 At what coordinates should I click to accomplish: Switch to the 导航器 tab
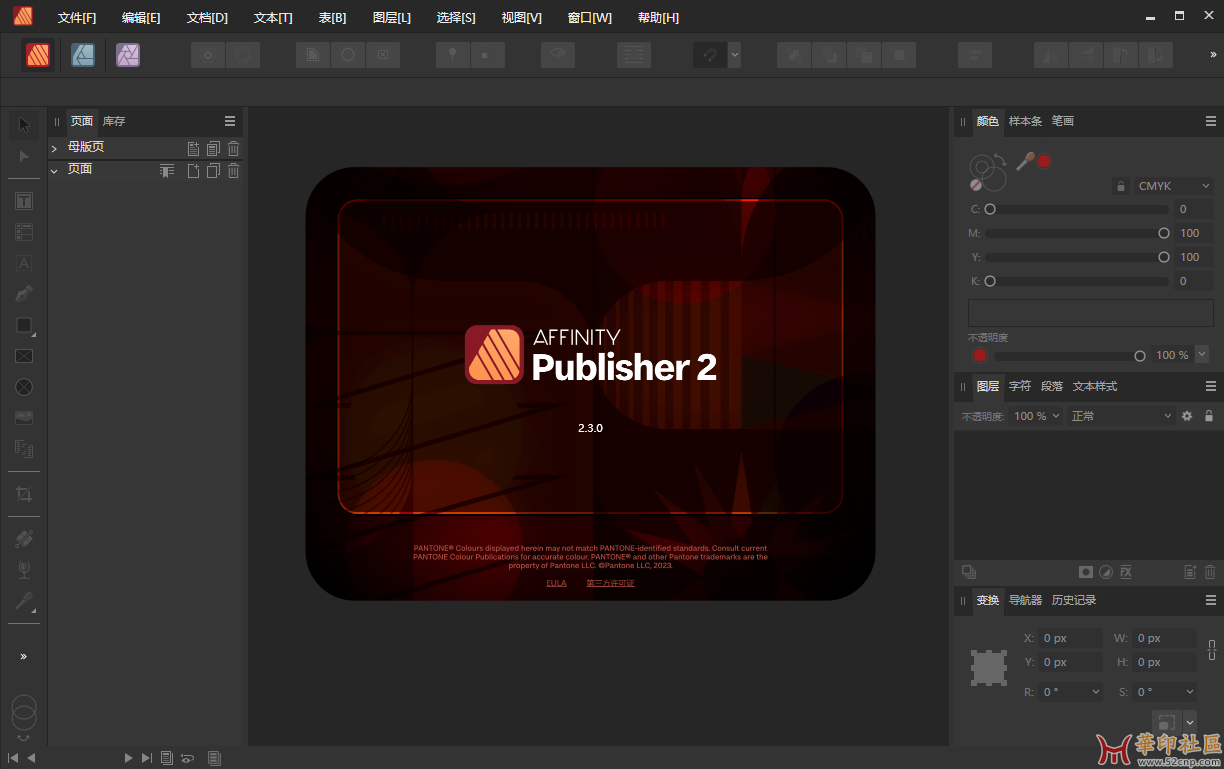click(1025, 600)
